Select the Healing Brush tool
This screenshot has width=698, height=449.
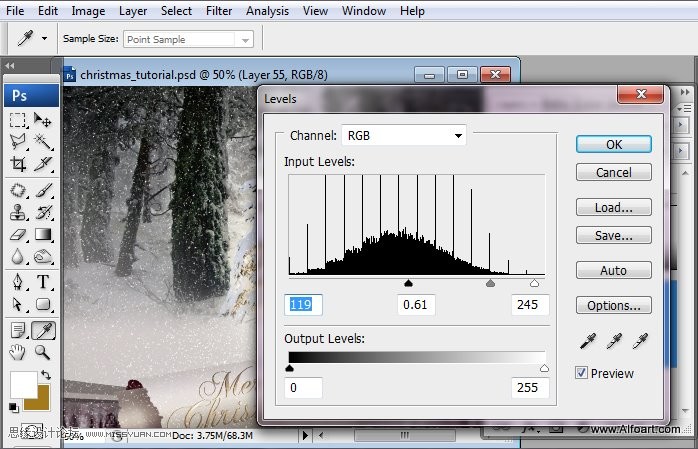tap(18, 190)
